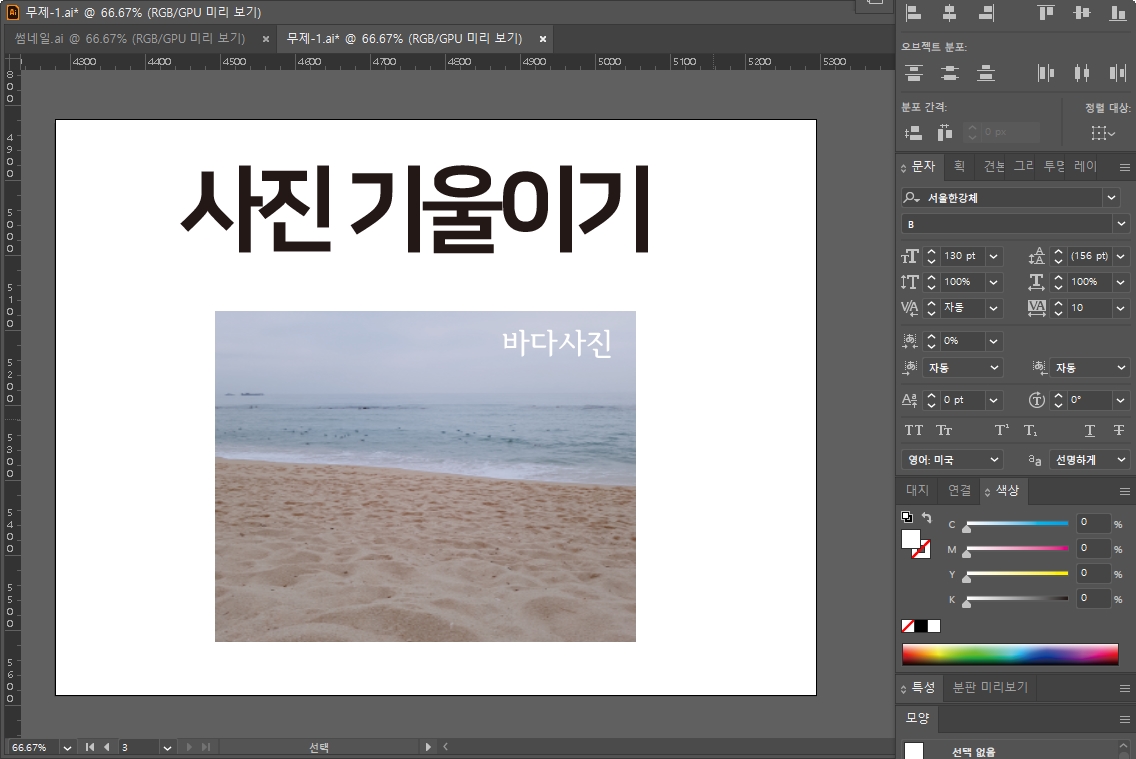Click the horizontal align right icon
Image resolution: width=1136 pixels, height=759 pixels.
[x=985, y=12]
